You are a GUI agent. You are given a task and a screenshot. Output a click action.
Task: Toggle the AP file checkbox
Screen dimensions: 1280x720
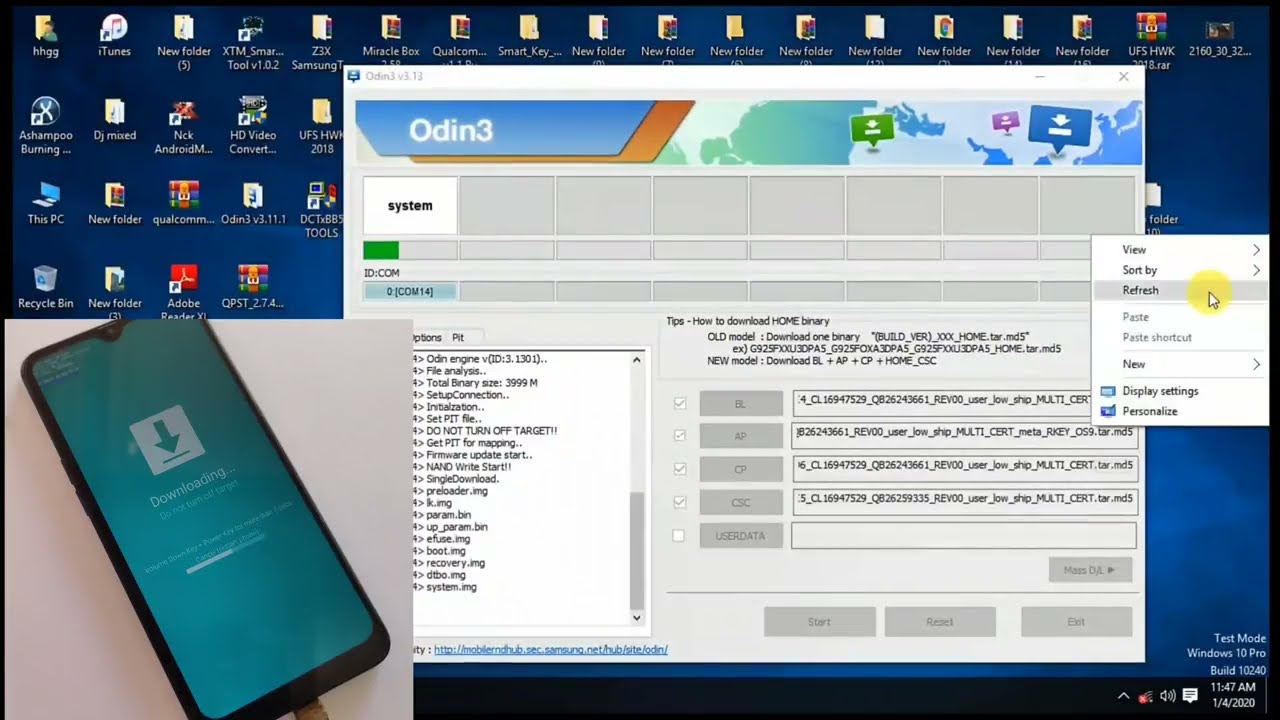680,436
